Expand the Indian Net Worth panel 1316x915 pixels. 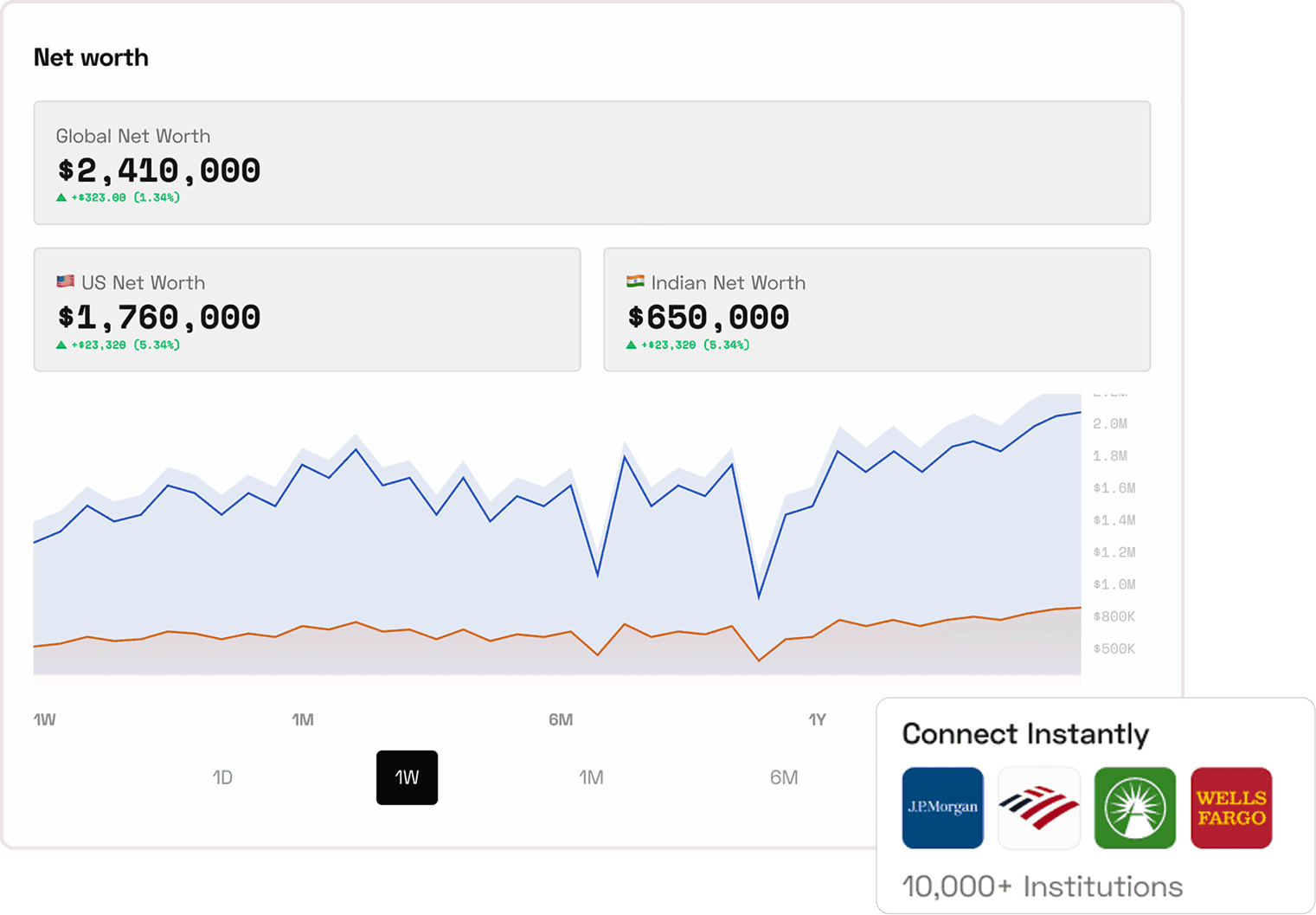click(x=876, y=309)
